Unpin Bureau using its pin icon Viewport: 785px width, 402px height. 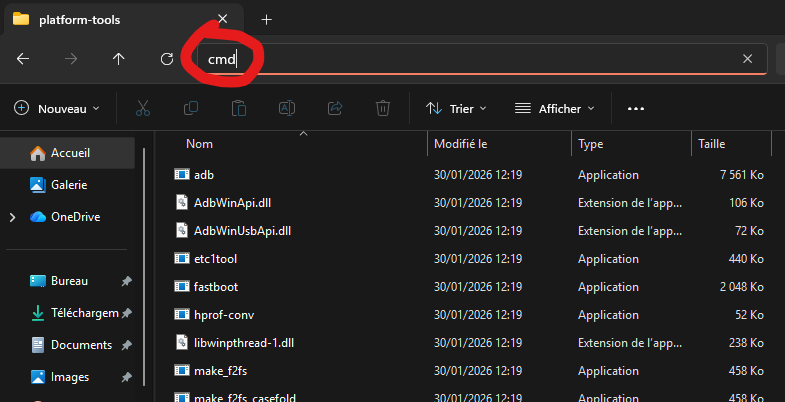[x=127, y=281]
